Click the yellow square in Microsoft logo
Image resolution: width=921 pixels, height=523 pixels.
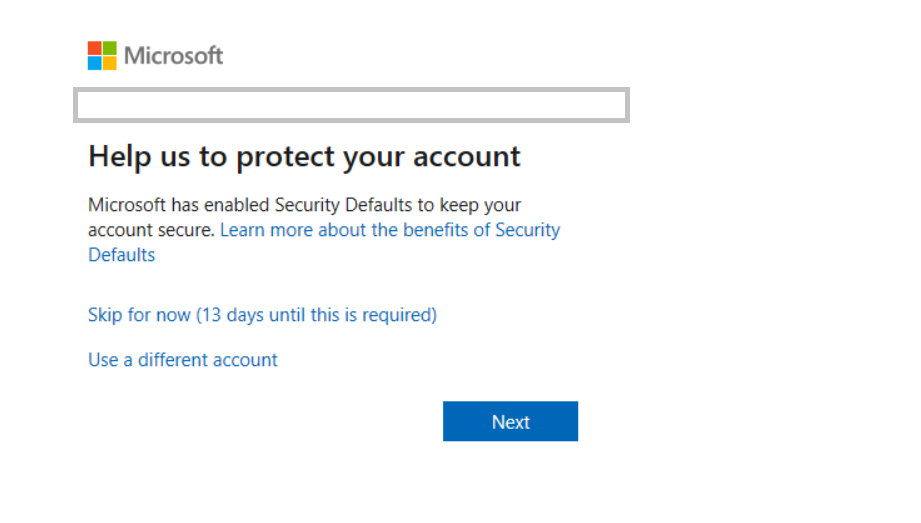point(109,62)
